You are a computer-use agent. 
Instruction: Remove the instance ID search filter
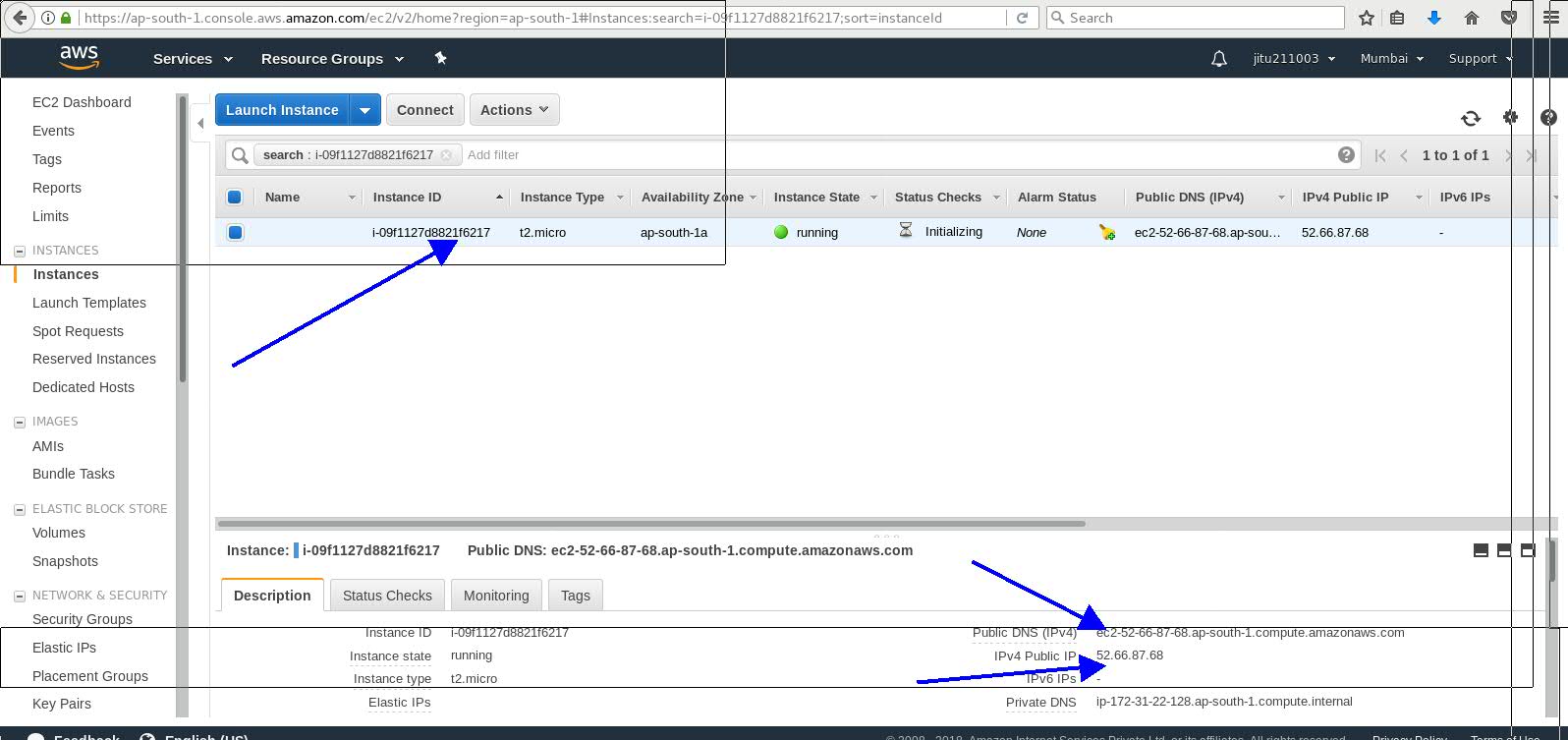[x=446, y=155]
